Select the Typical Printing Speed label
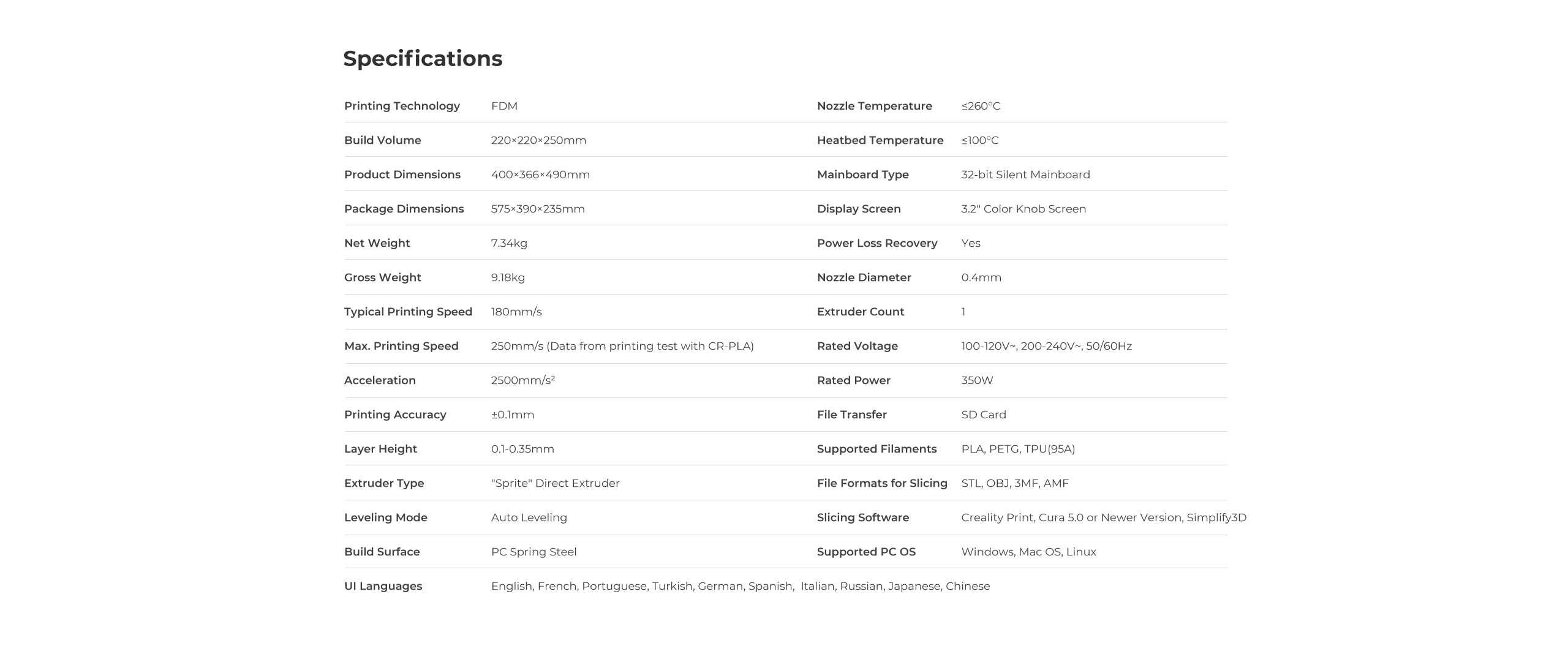The image size is (1568, 662). point(408,312)
